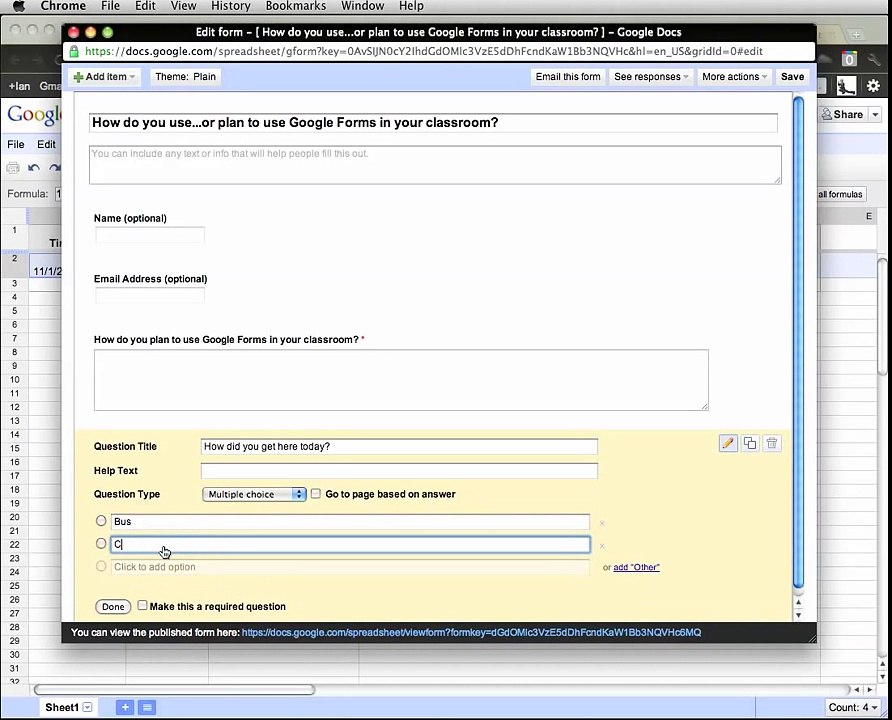Delete the question with the trash icon
892x720 pixels.
[771, 443]
